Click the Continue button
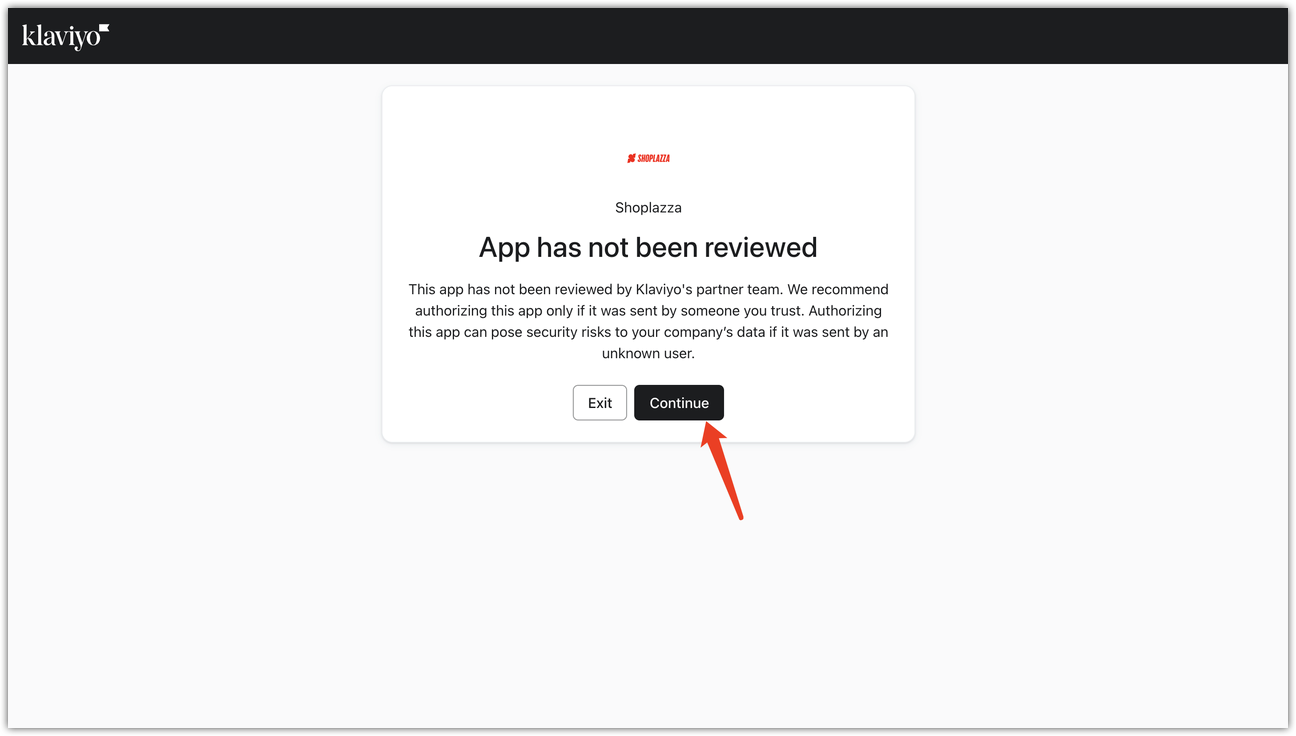Image resolution: width=1296 pixels, height=736 pixels. (679, 403)
